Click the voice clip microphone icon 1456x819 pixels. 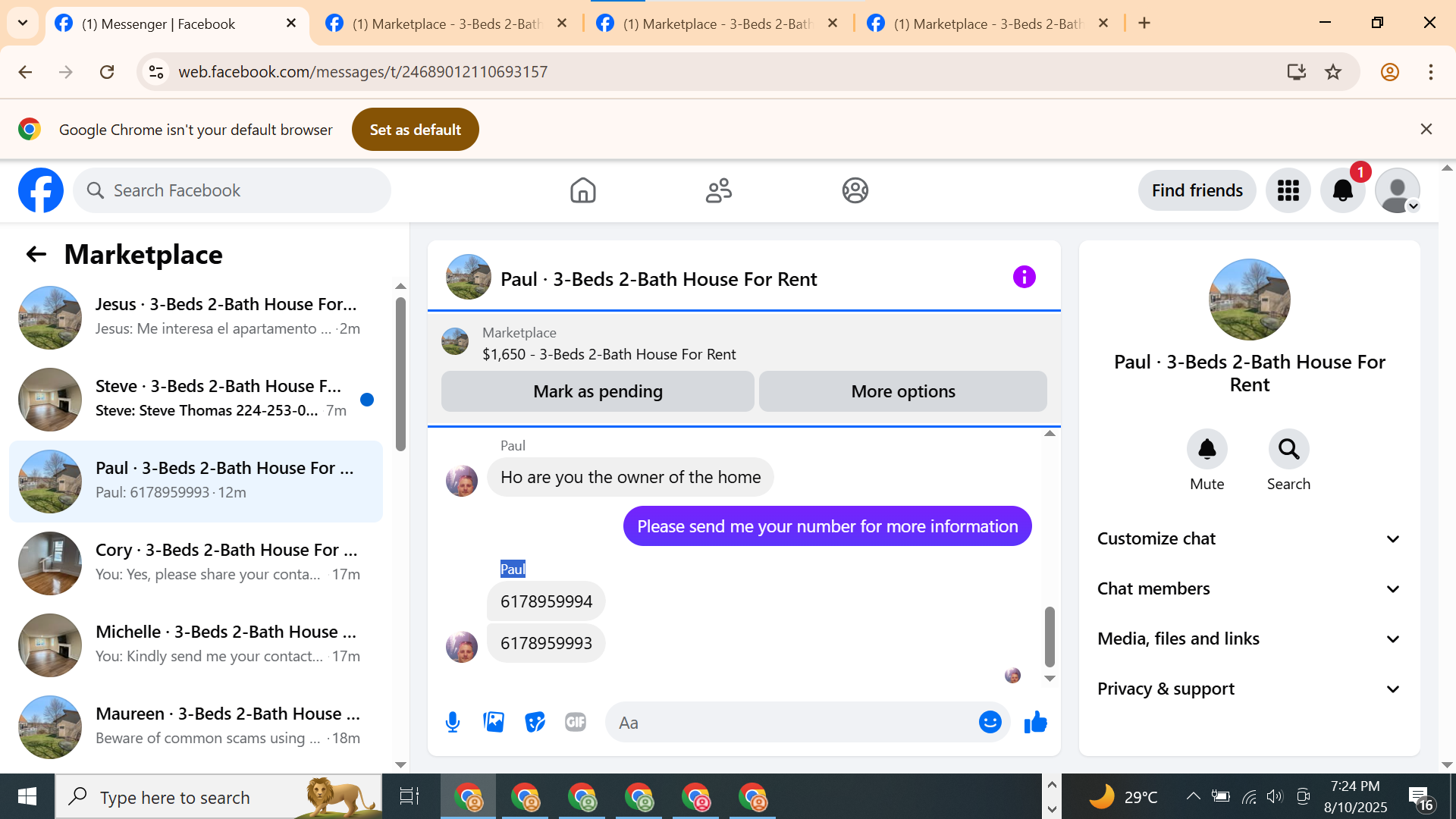[x=453, y=722]
